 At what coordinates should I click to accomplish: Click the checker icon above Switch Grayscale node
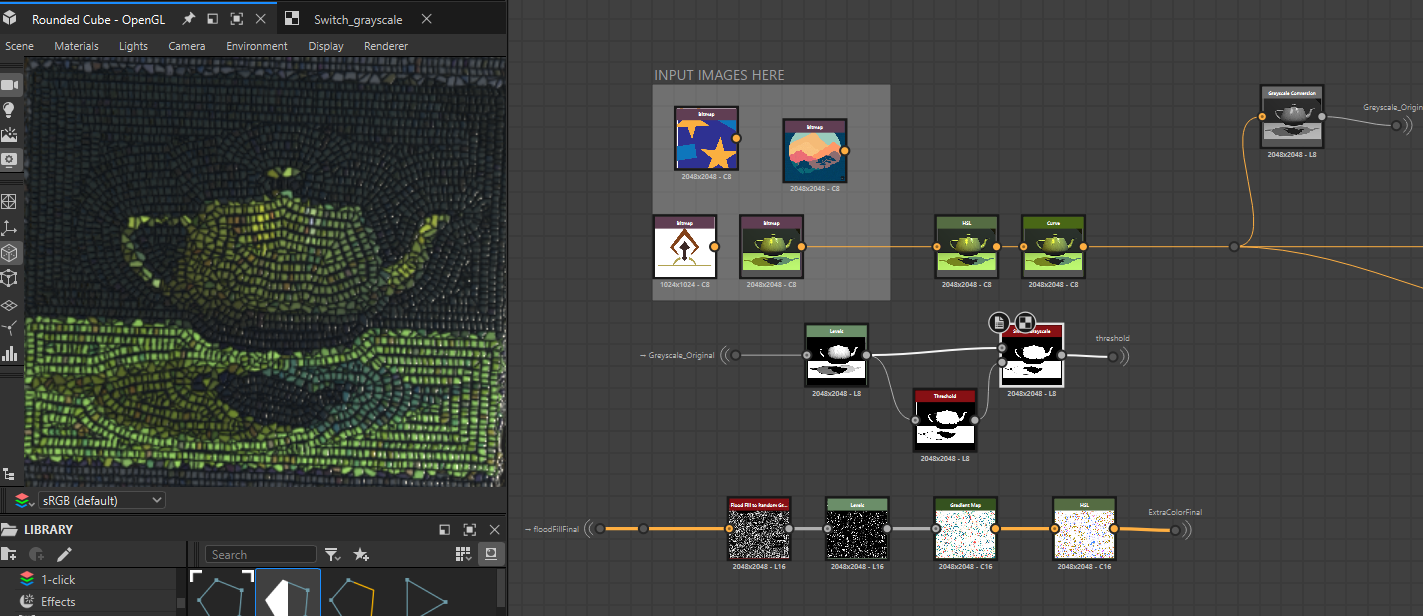pyautogui.click(x=1025, y=322)
